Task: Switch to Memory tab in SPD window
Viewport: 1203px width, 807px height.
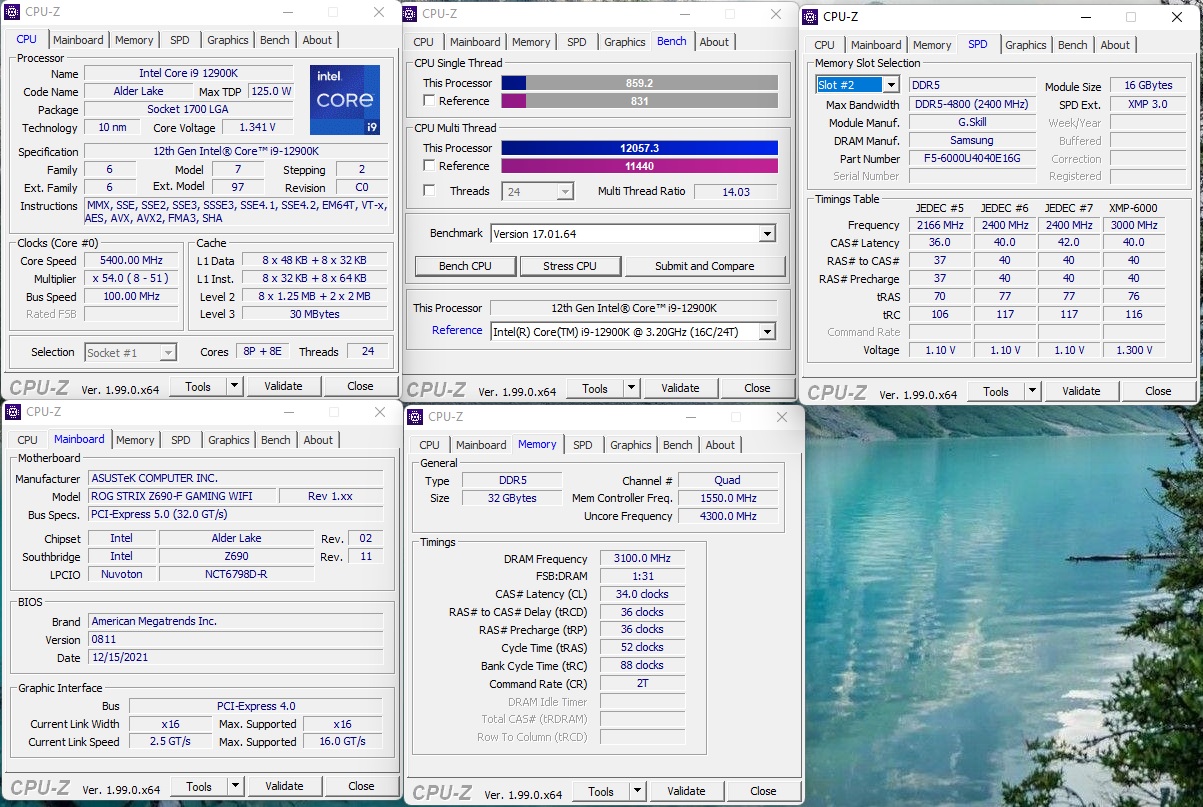Action: tap(932, 45)
